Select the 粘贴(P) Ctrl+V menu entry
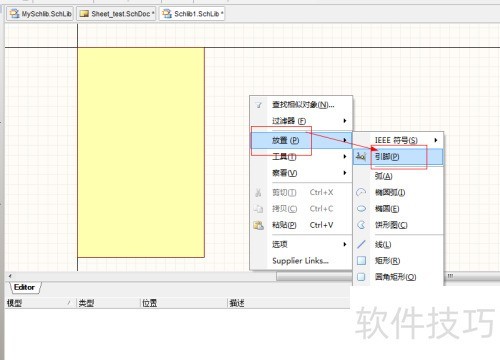The width and height of the screenshot is (500, 360). pos(301,225)
